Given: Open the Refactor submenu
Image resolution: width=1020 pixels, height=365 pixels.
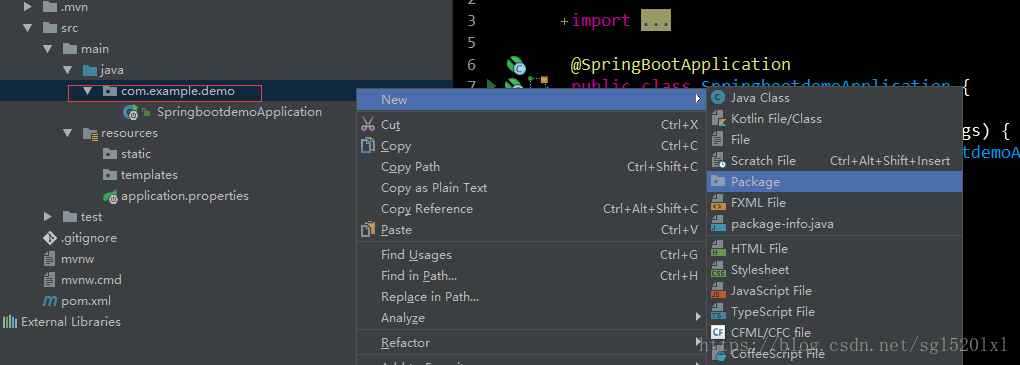Looking at the screenshot, I should (x=531, y=343).
